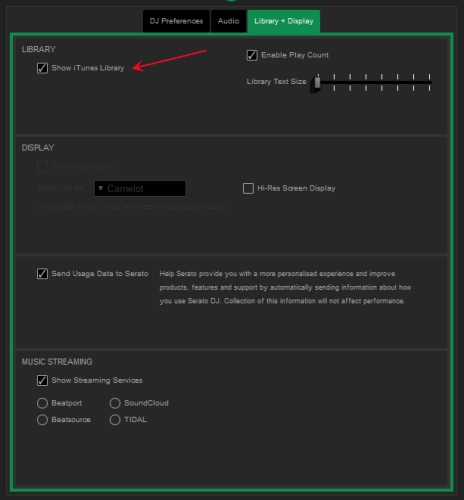Click the MUSIC STREAMING heading
Image resolution: width=464 pixels, height=500 pixels.
click(x=57, y=362)
